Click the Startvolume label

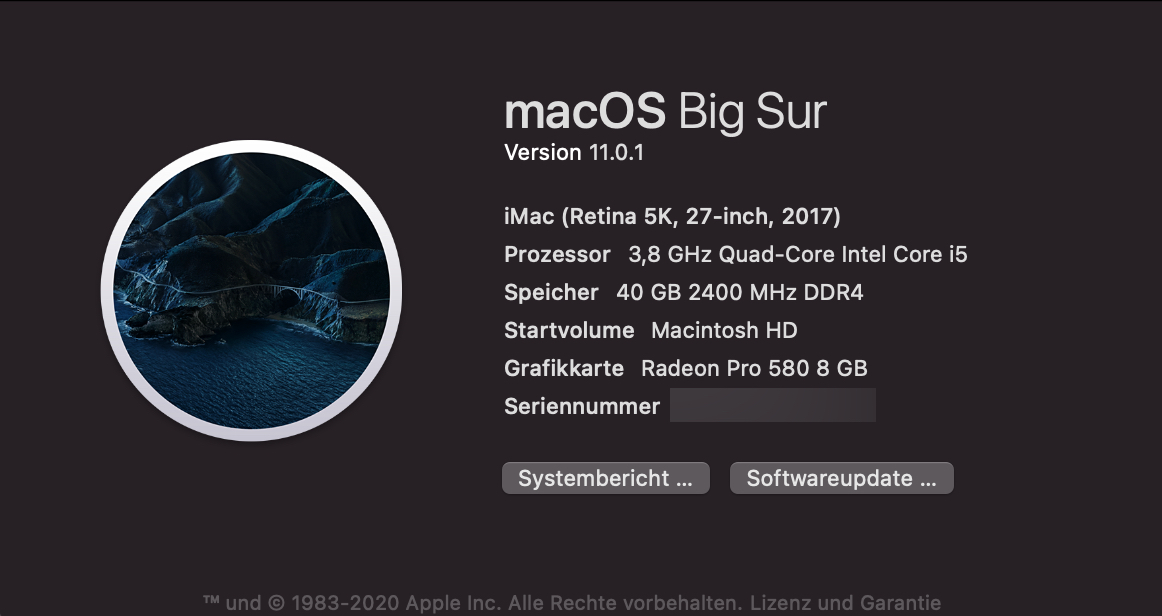tap(569, 330)
